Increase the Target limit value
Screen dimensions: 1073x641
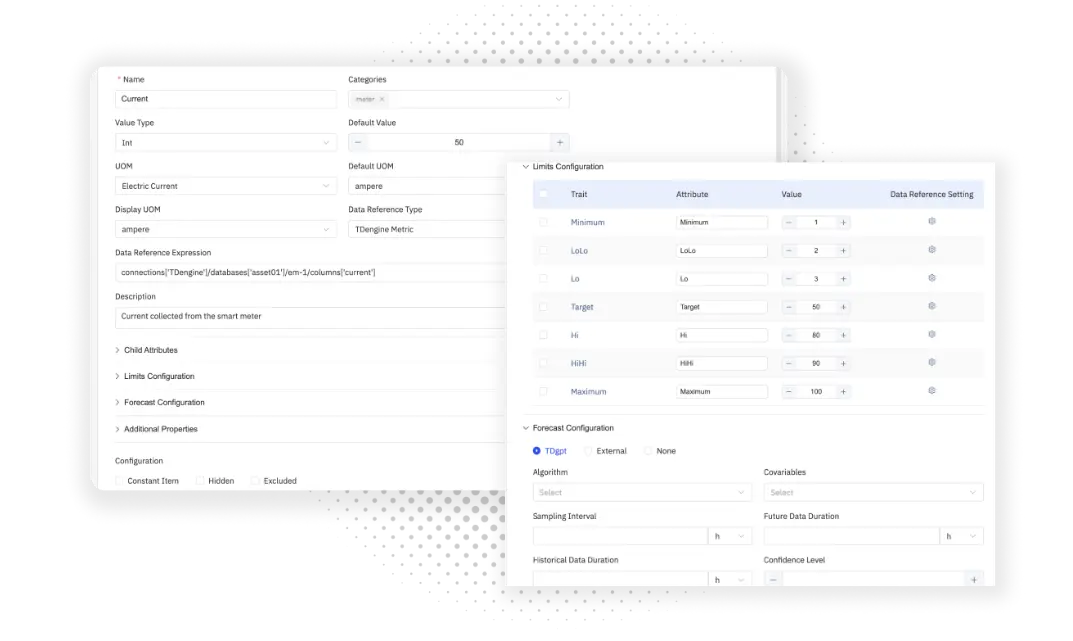843,307
